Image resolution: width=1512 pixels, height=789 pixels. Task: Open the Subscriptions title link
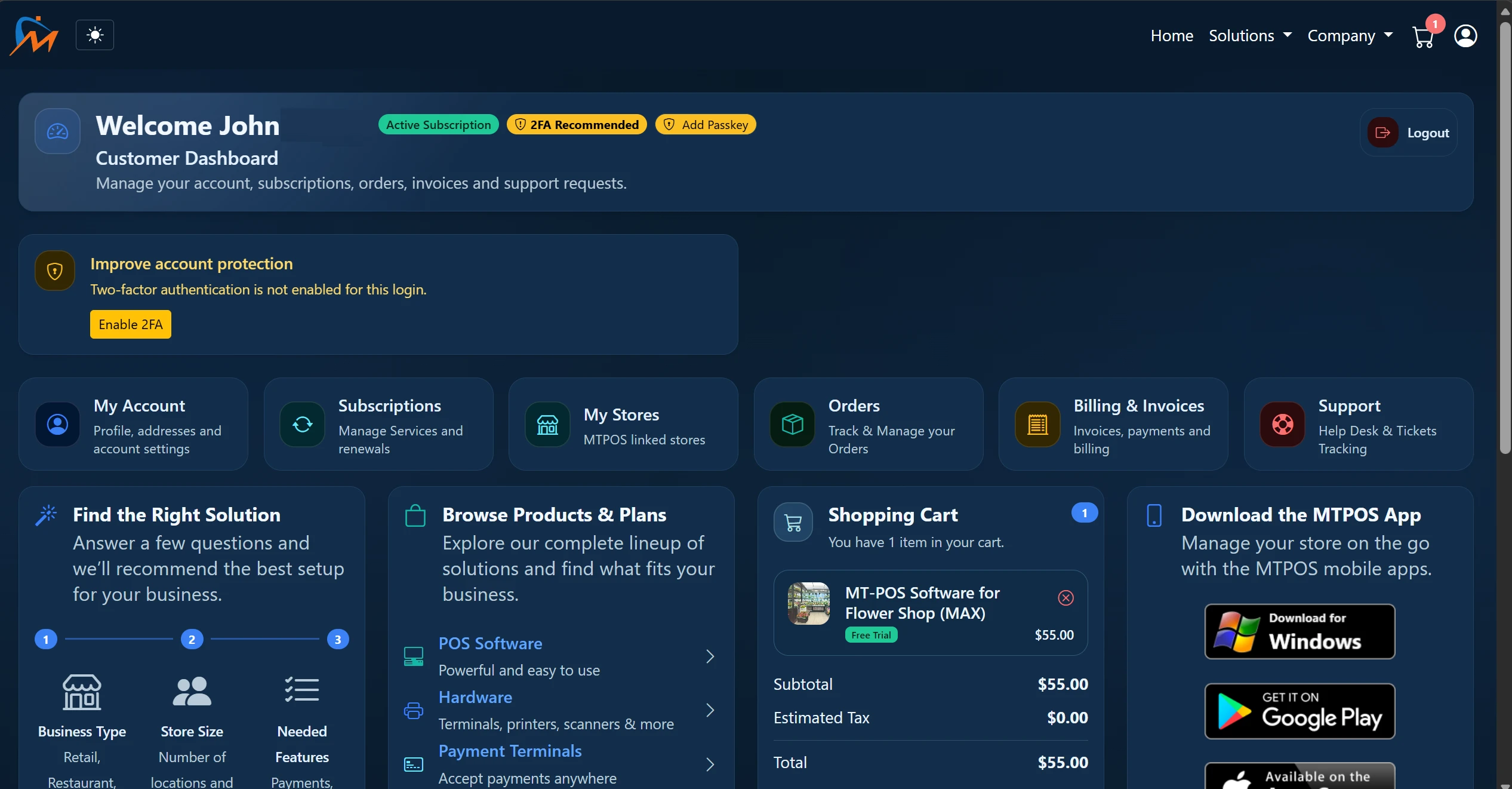point(390,406)
